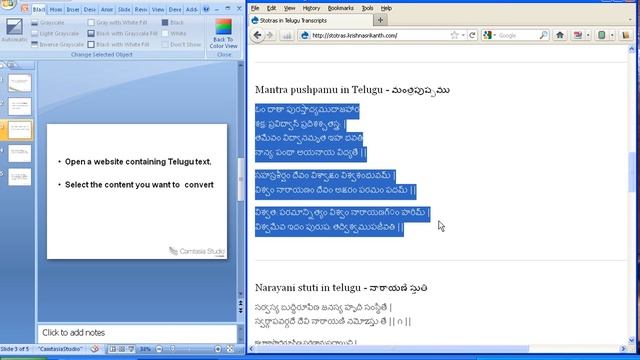Image resolution: width=640 pixels, height=360 pixels.
Task: Open the Animations tab in PowerPoint
Action: pos(107,9)
